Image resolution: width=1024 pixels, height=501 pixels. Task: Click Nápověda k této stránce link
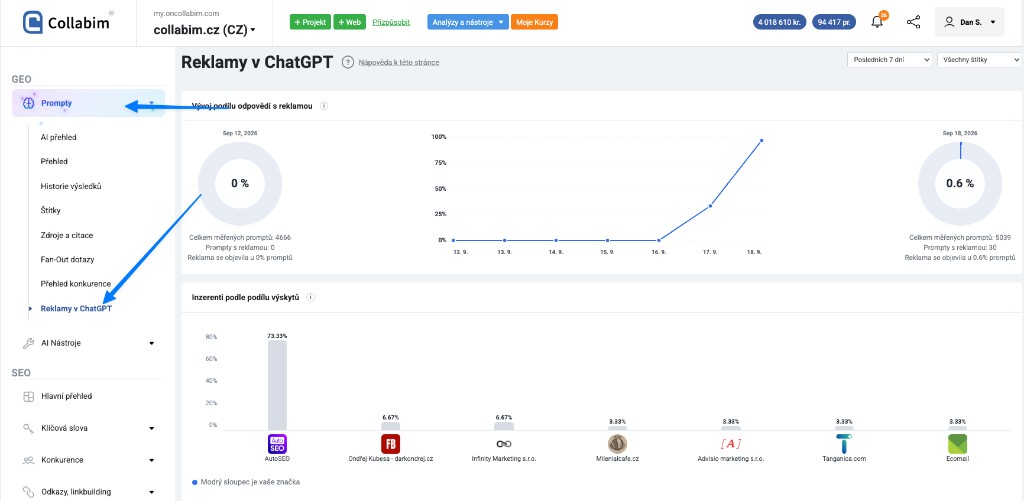point(399,62)
